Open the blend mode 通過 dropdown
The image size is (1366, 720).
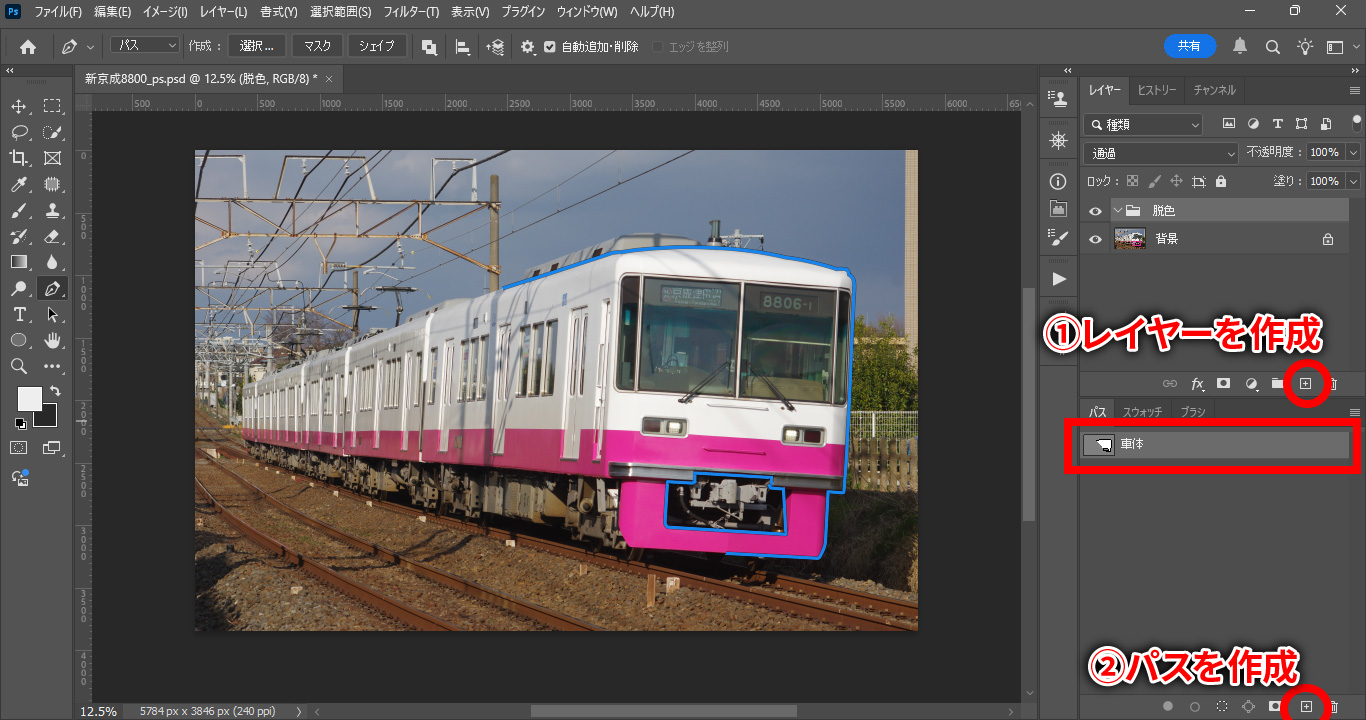(x=1160, y=153)
